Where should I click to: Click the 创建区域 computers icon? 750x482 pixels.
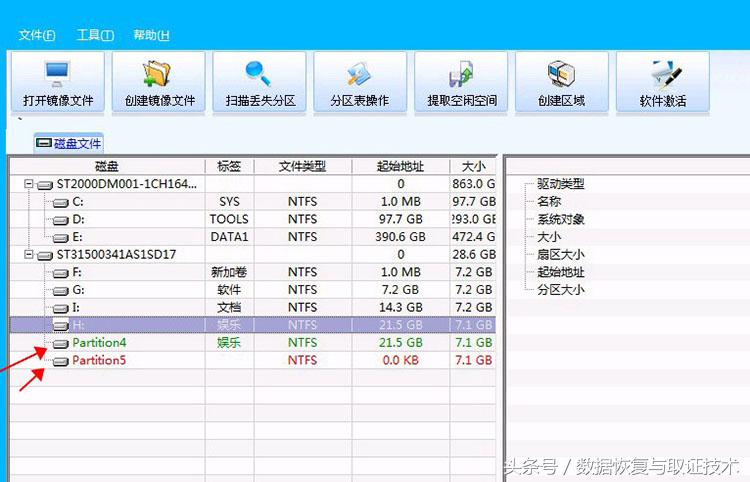pos(561,74)
